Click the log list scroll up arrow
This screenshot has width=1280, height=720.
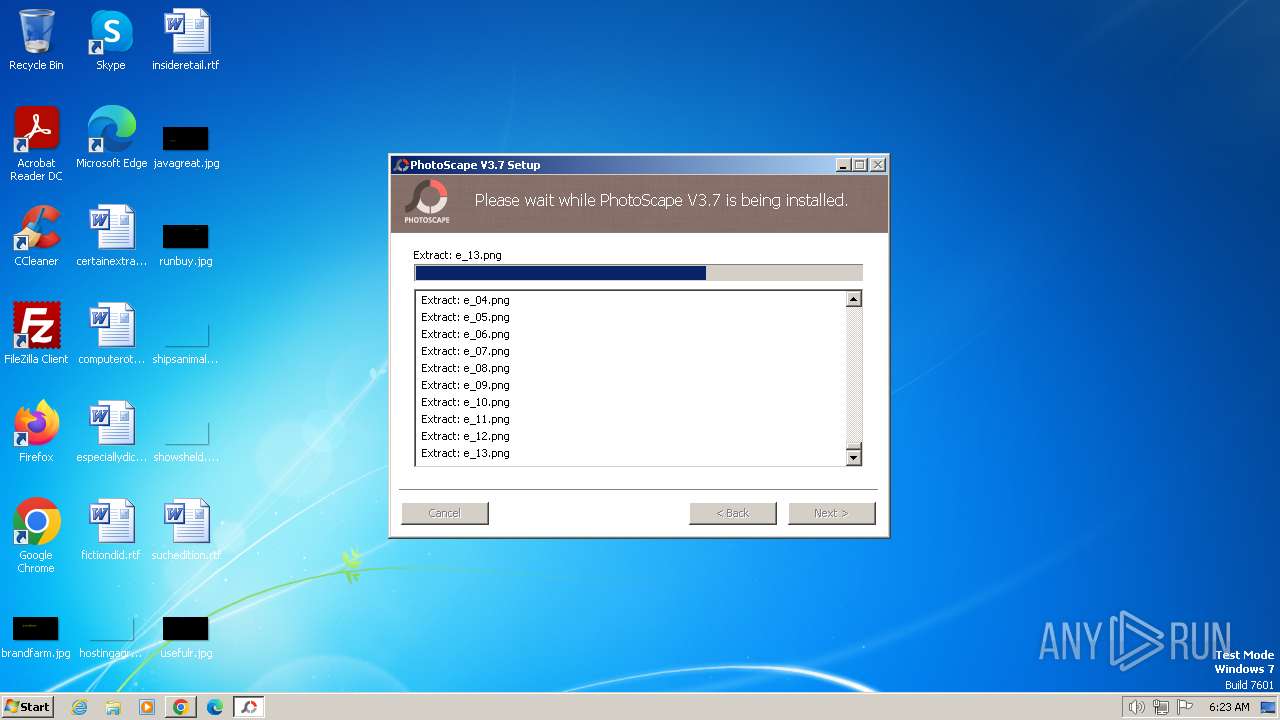(x=854, y=299)
